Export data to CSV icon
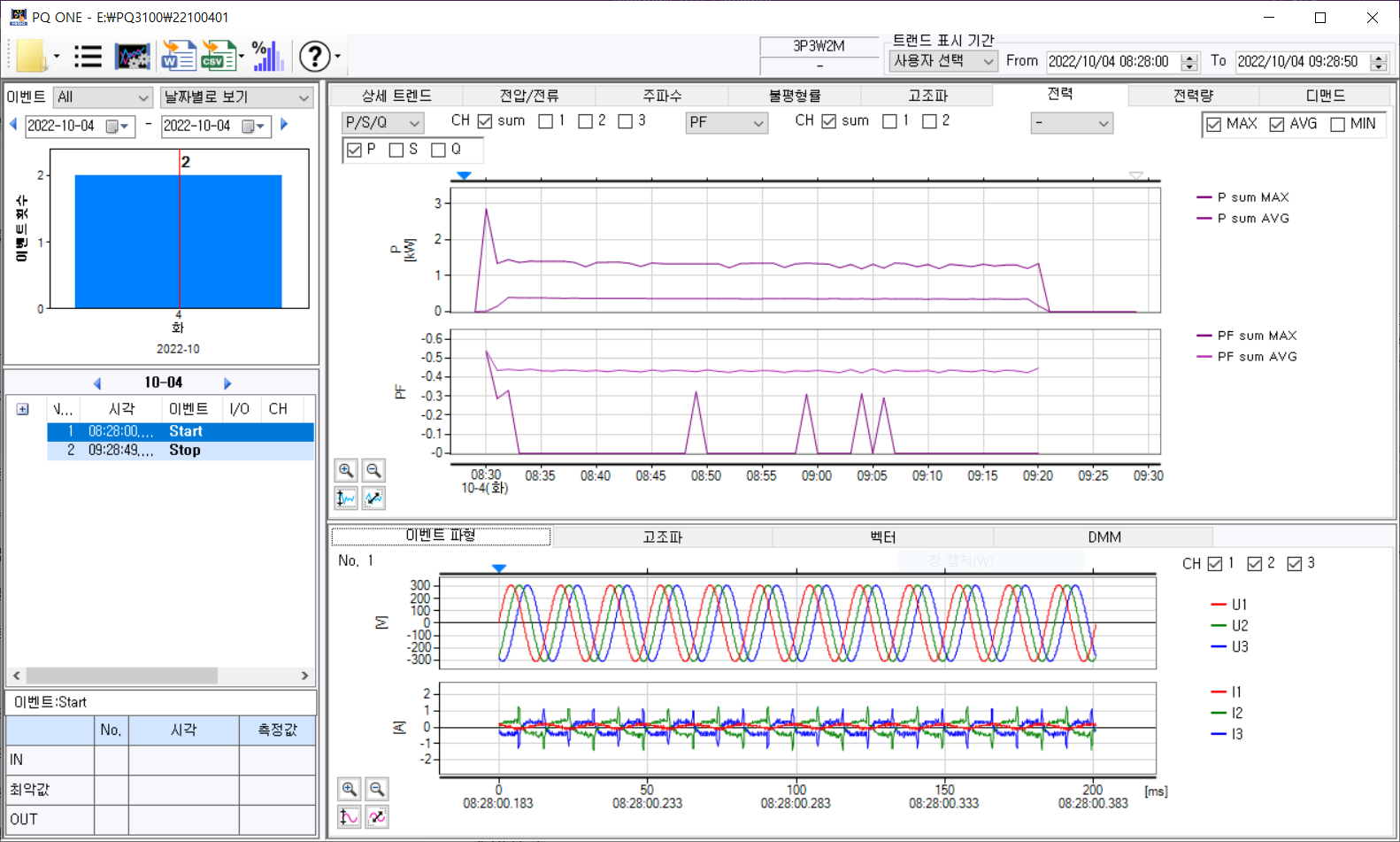Image resolution: width=1400 pixels, height=842 pixels. [218, 56]
